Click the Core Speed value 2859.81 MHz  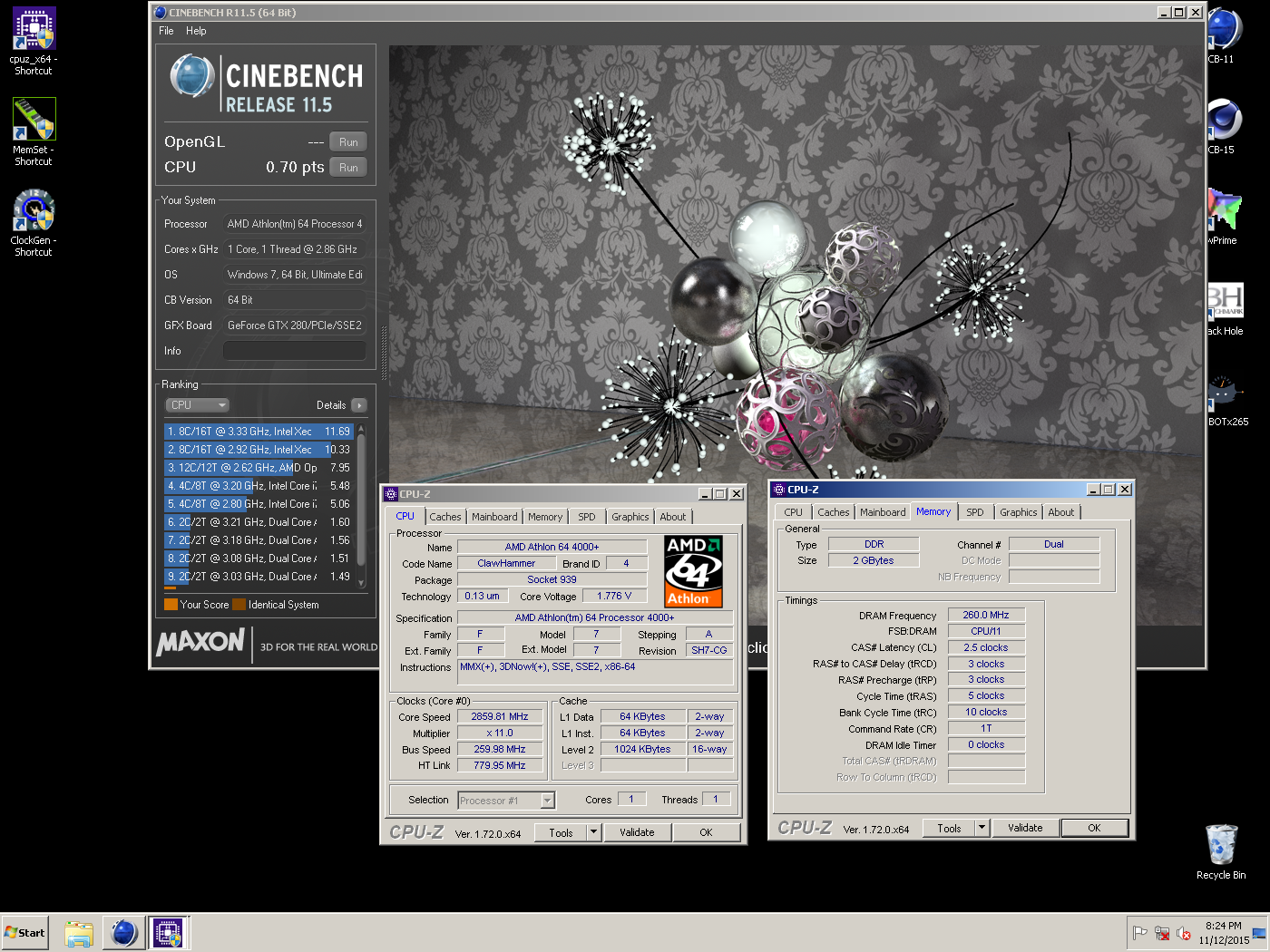pyautogui.click(x=500, y=716)
